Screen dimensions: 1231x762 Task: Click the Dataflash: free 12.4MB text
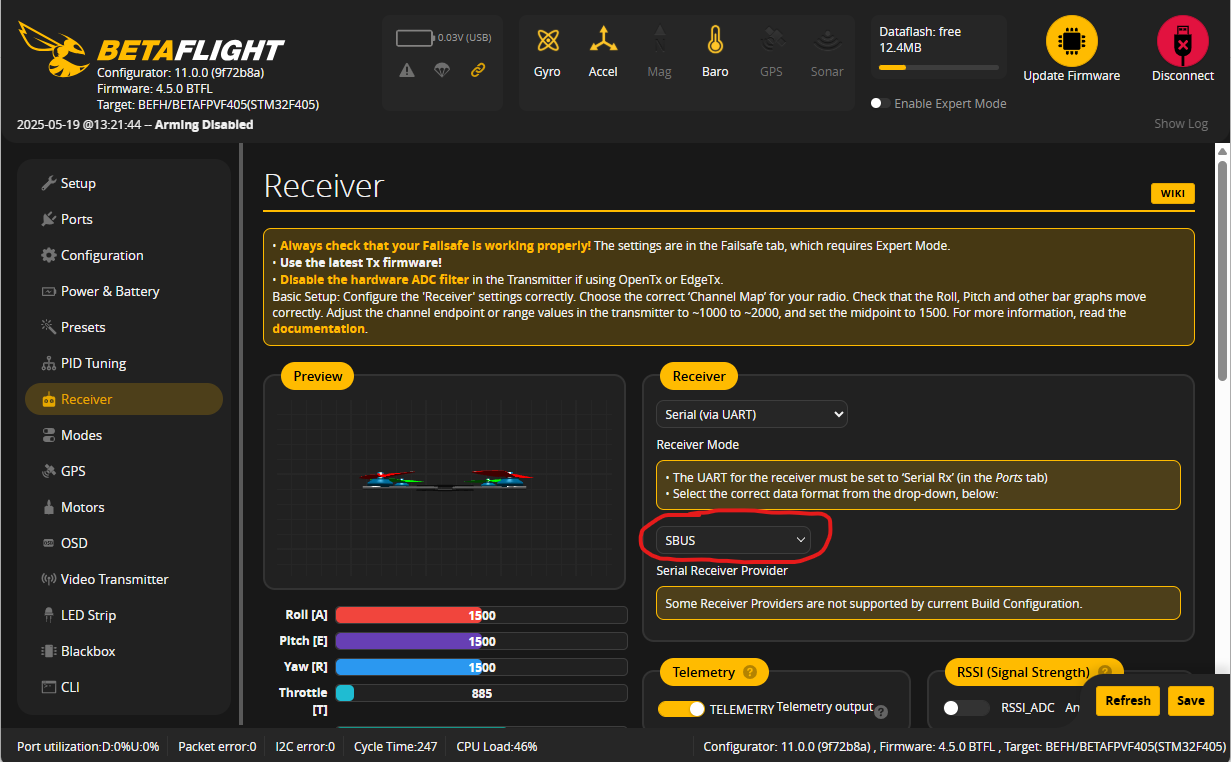920,39
